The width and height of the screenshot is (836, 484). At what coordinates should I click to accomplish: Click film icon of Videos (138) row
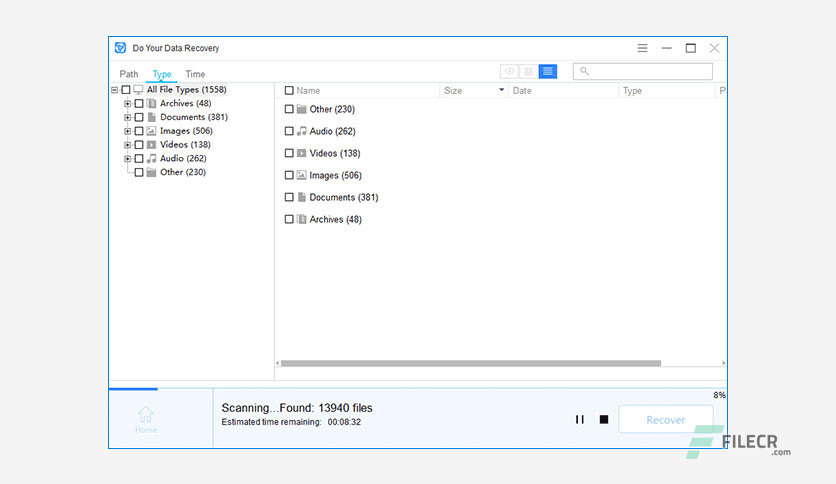301,154
